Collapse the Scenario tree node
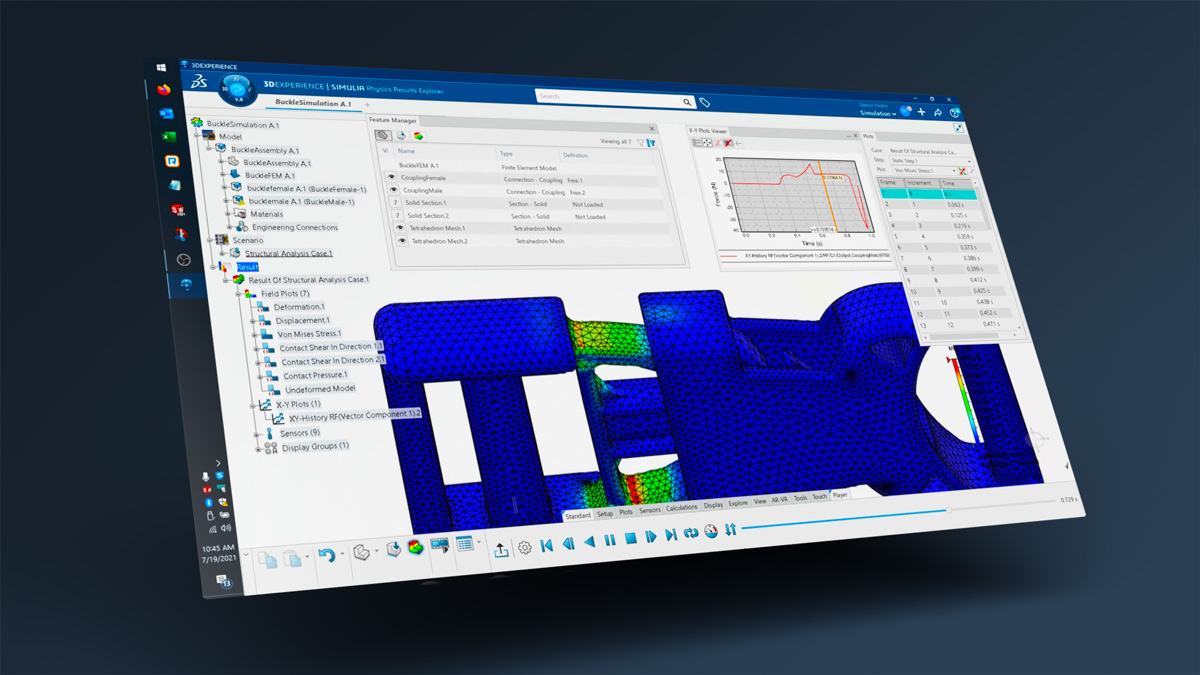Screen dimensions: 1200x675 (210, 240)
